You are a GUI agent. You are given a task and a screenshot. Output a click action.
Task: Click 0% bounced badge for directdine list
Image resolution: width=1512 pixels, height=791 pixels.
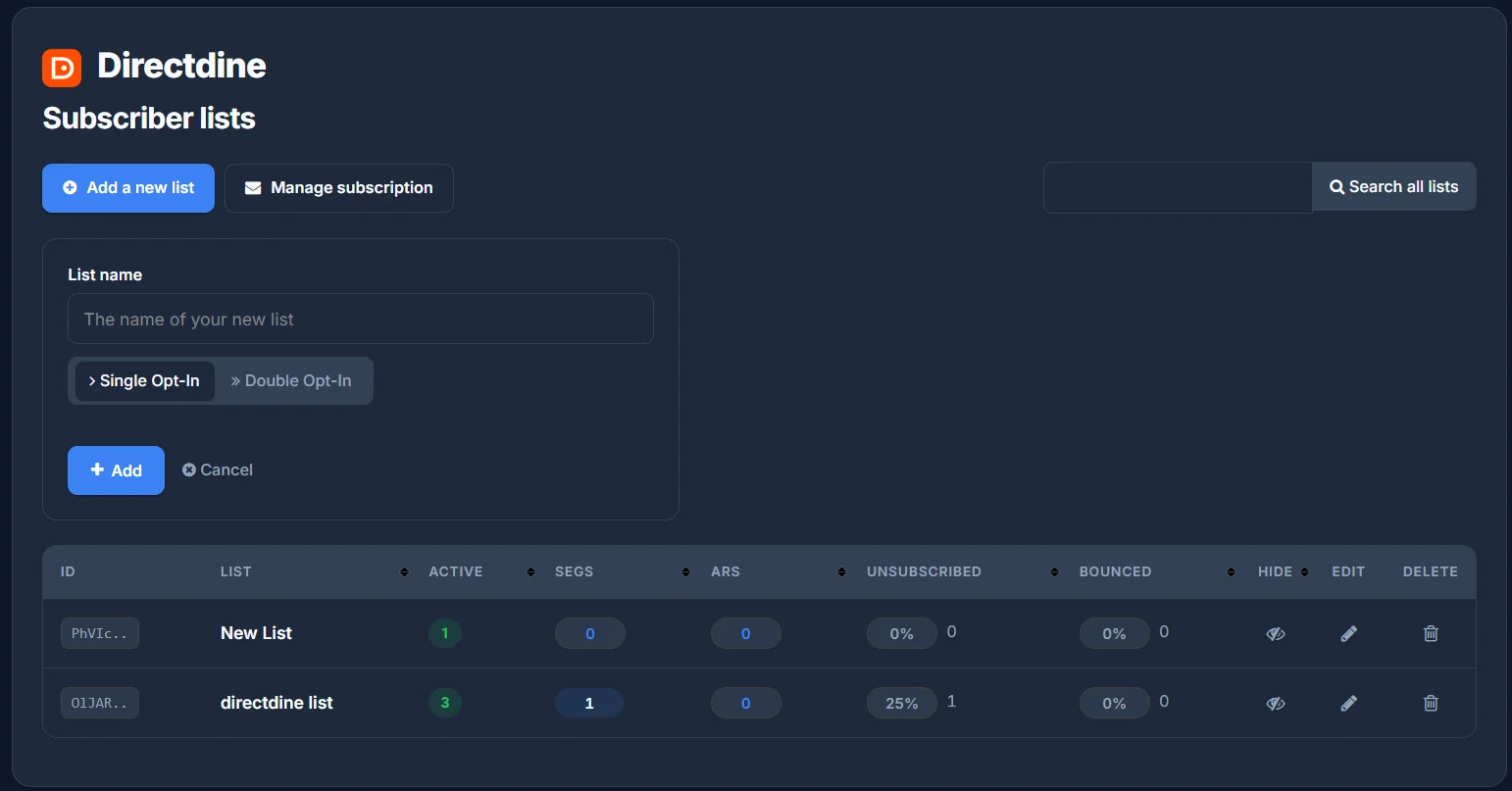tap(1115, 703)
